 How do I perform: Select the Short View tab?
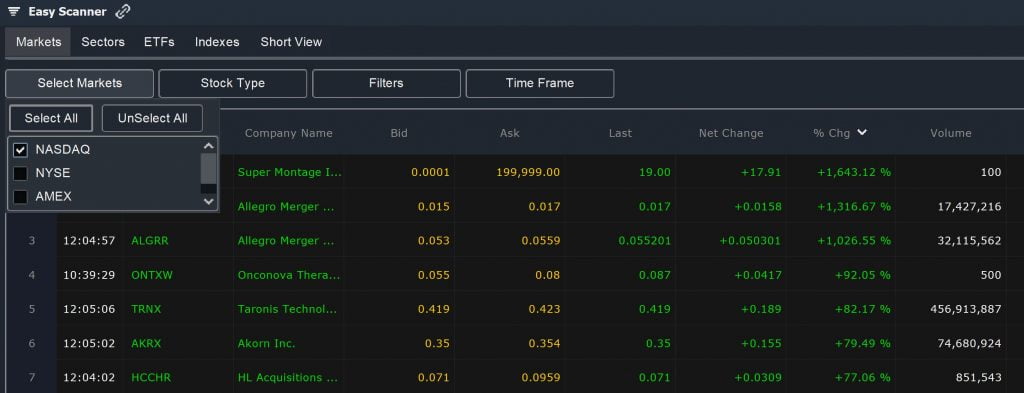291,42
